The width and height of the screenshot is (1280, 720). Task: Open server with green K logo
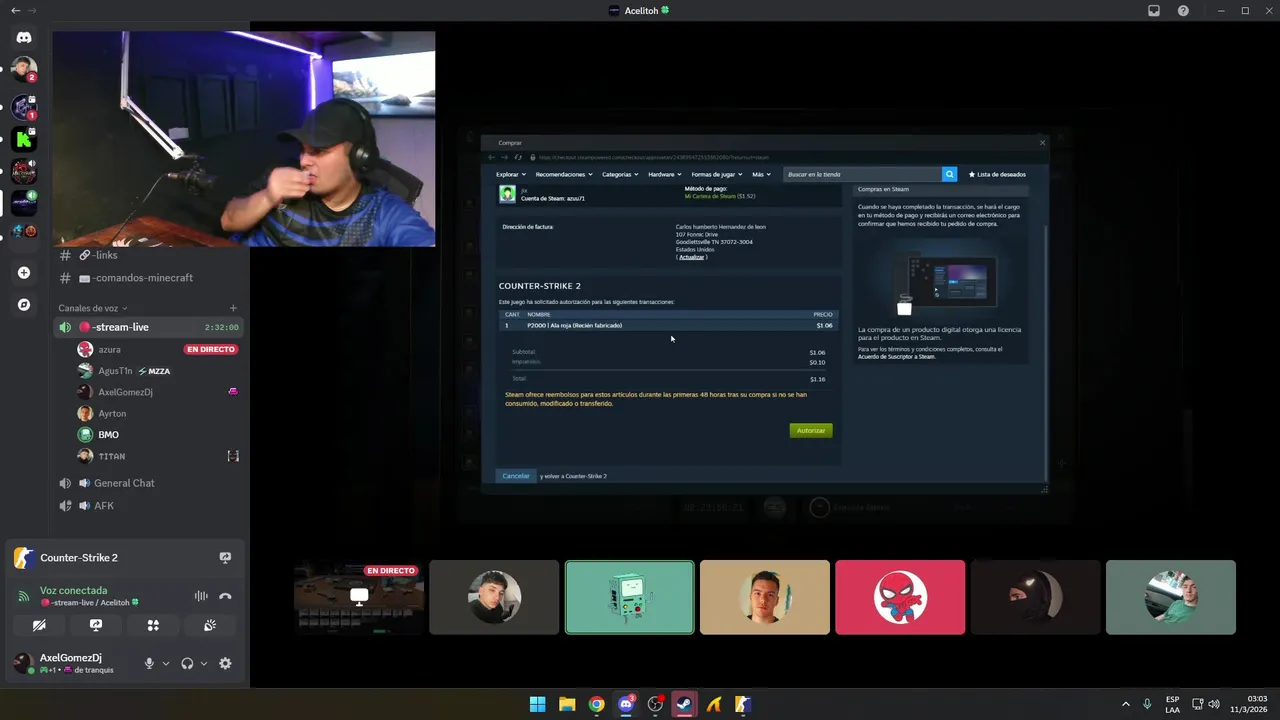(24, 140)
